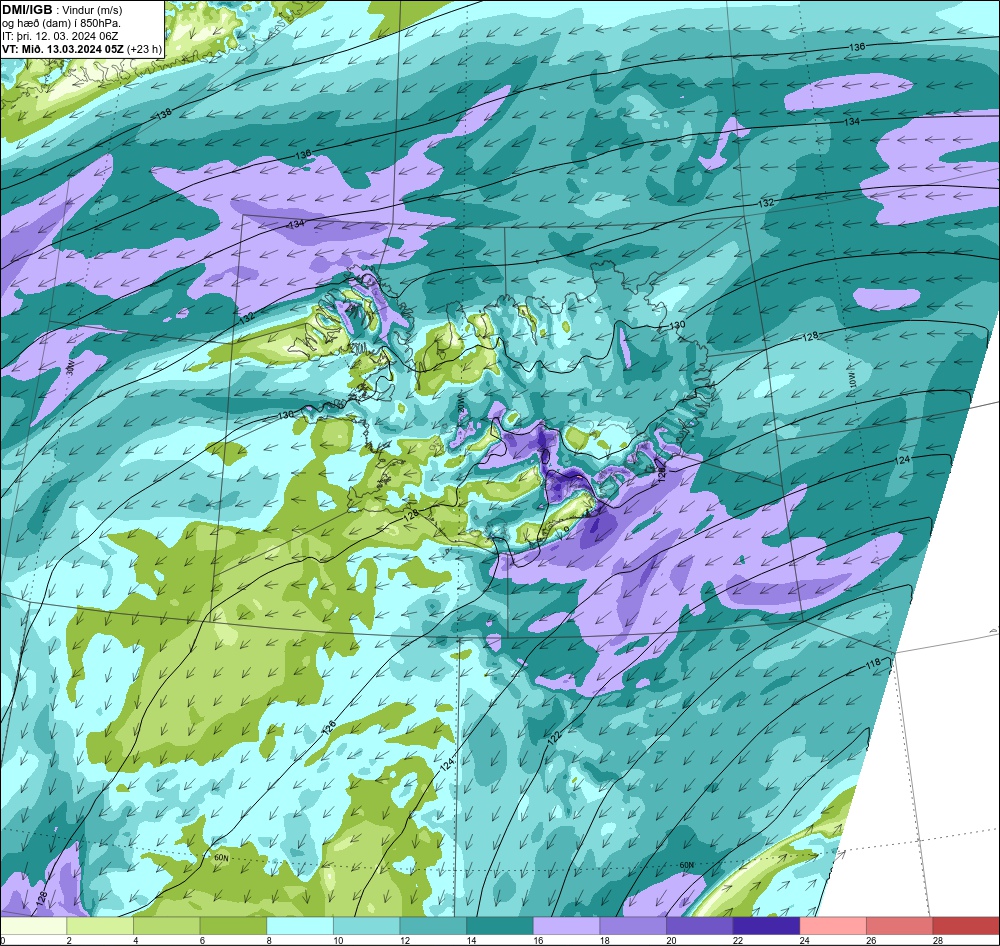Select the 10–12 m/s light teal legend swatch

point(367,926)
